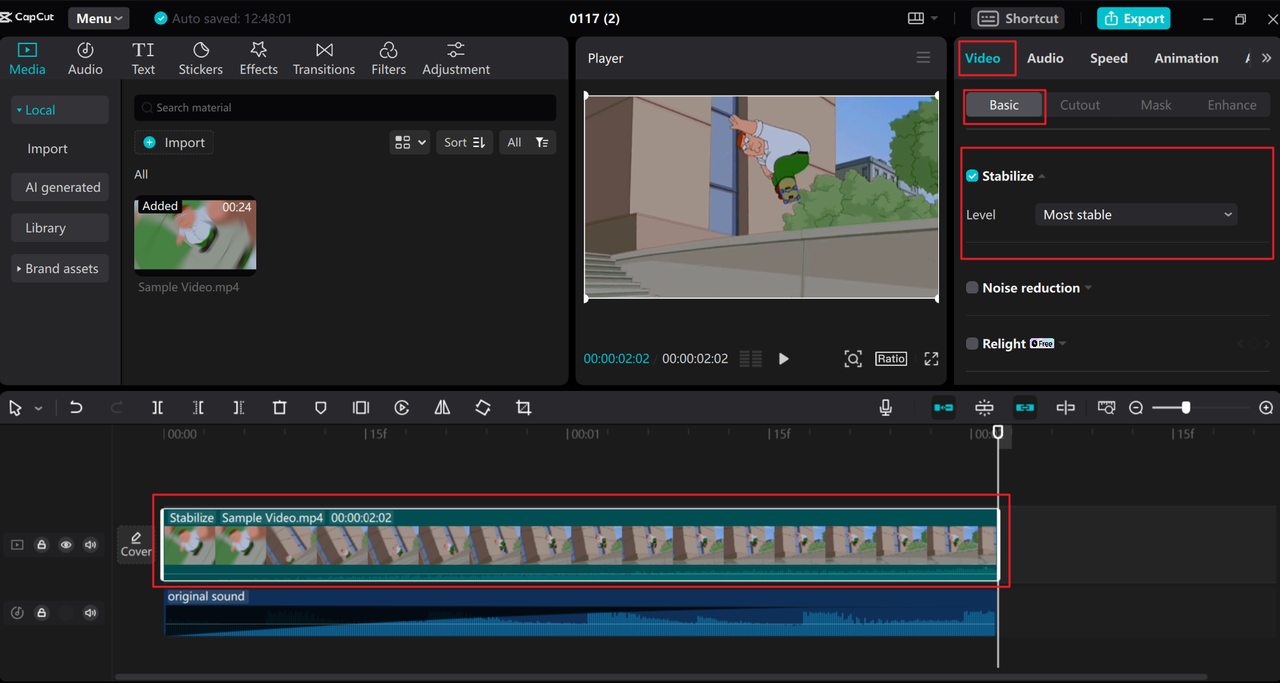The width and height of the screenshot is (1280, 683).
Task: Collapse the Stabilize section arrow
Action: coord(1042,177)
